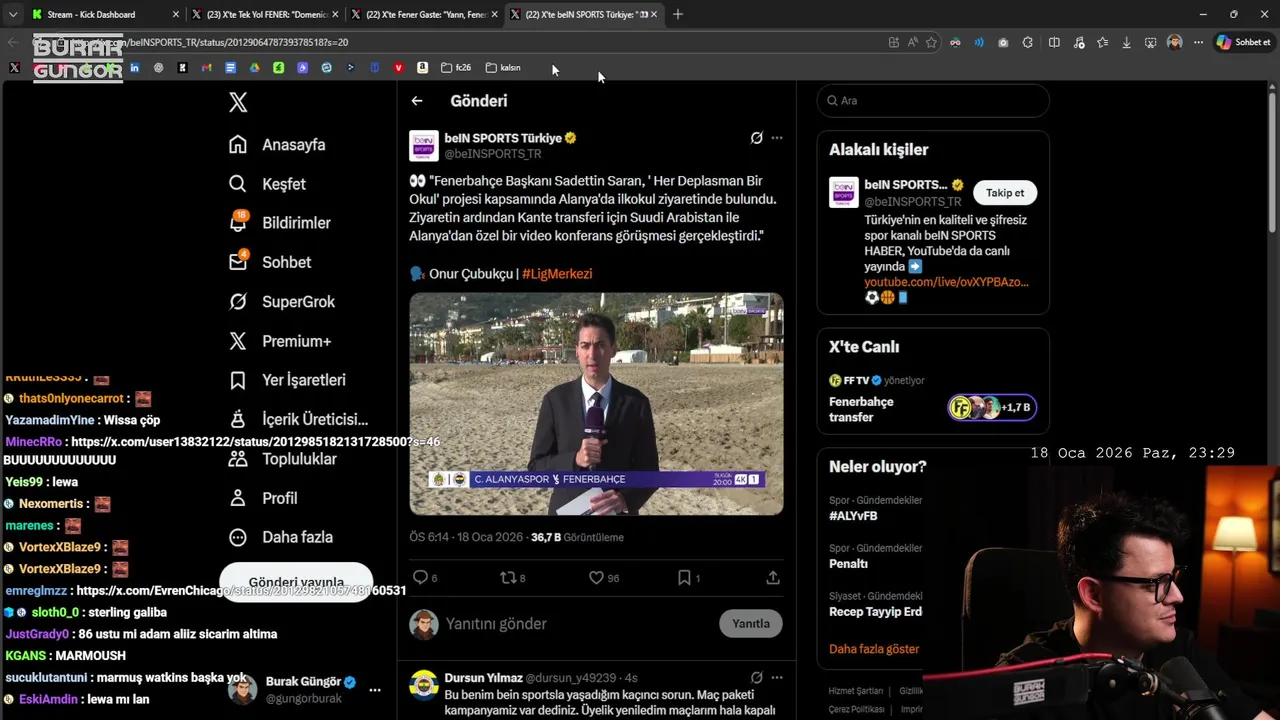This screenshot has width=1280, height=720.
Task: Click Daha fazla göster link
Action: pos(874,649)
